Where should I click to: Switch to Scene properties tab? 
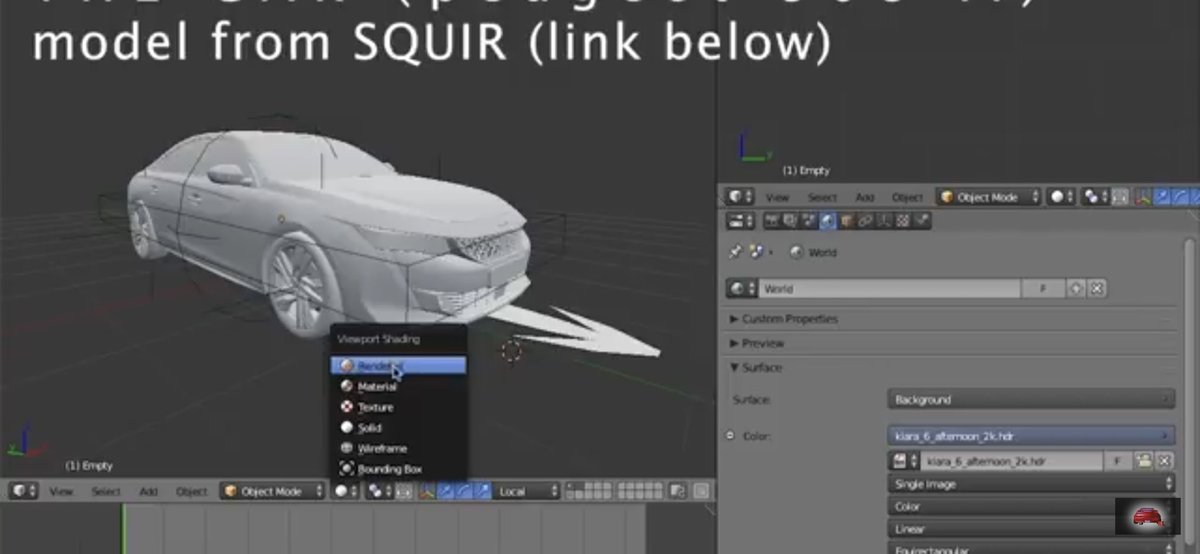click(809, 221)
